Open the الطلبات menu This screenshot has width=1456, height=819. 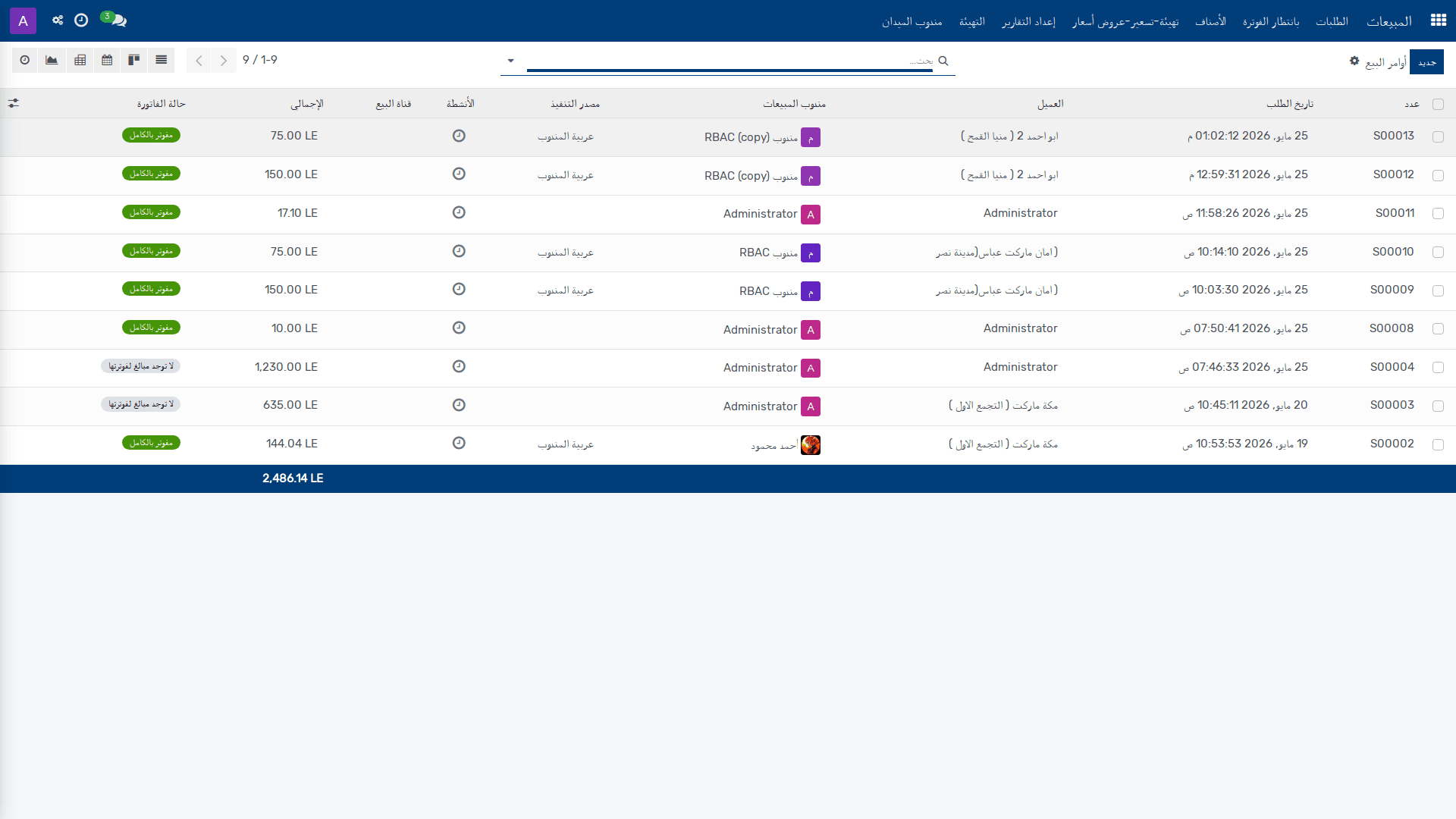click(x=1332, y=21)
